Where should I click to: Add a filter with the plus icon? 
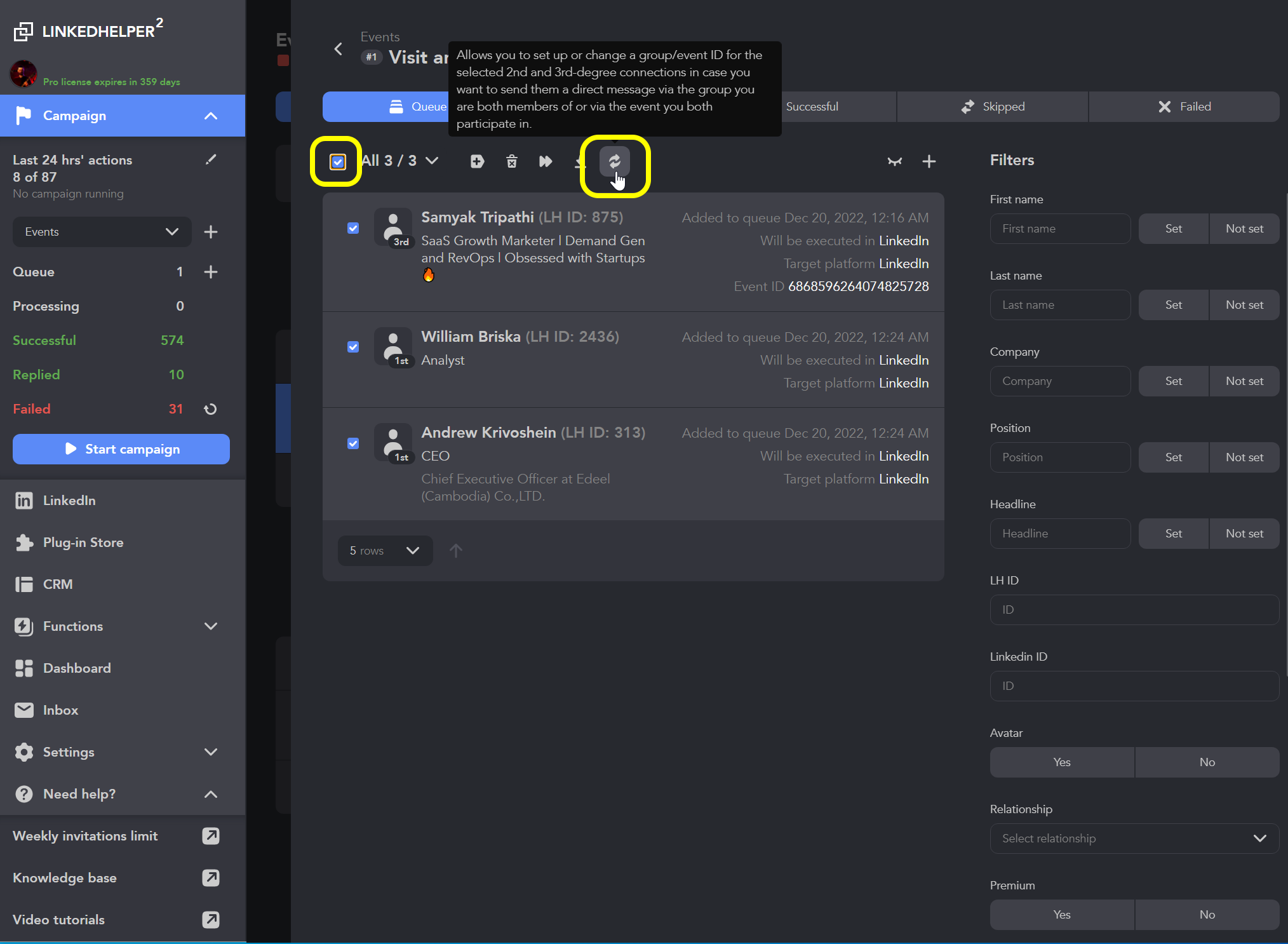(x=929, y=161)
